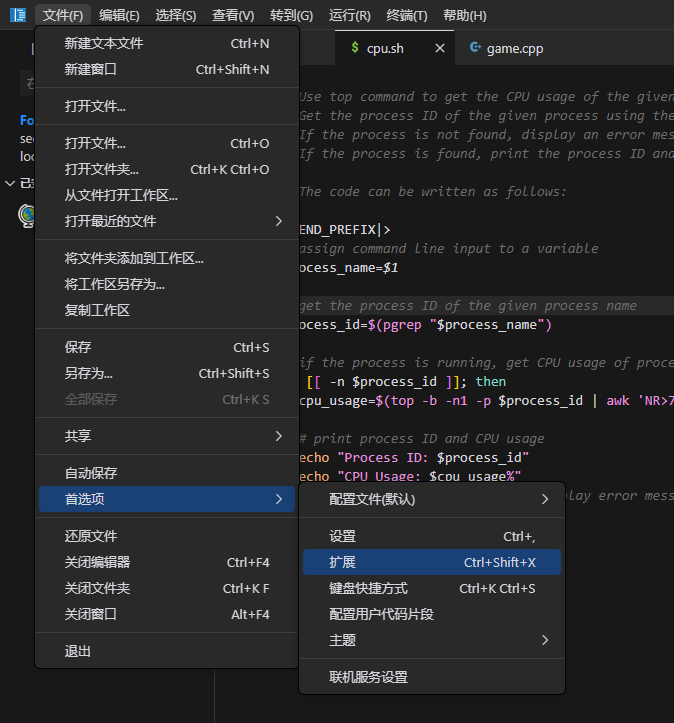
Task: Open 键盘快捷方式 from preferences submenu
Action: (432, 588)
